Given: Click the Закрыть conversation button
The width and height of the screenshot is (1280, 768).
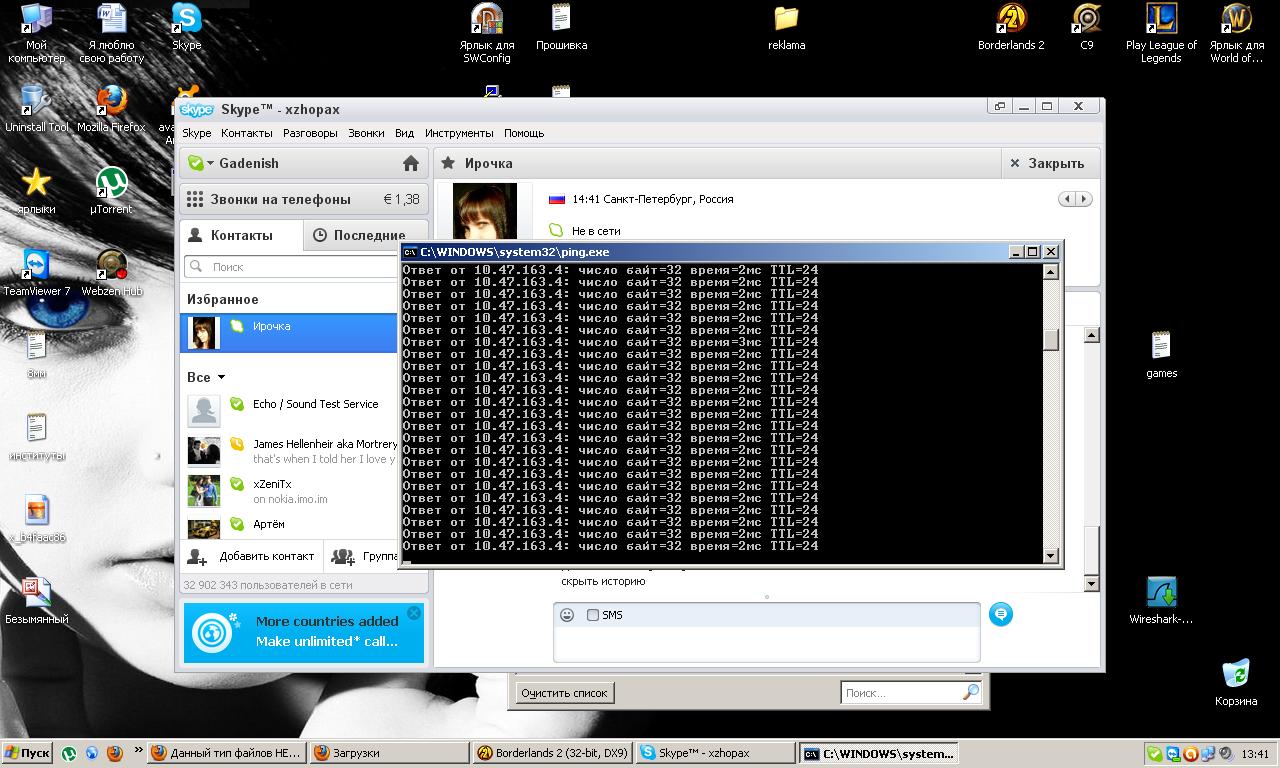Looking at the screenshot, I should click(x=1046, y=163).
